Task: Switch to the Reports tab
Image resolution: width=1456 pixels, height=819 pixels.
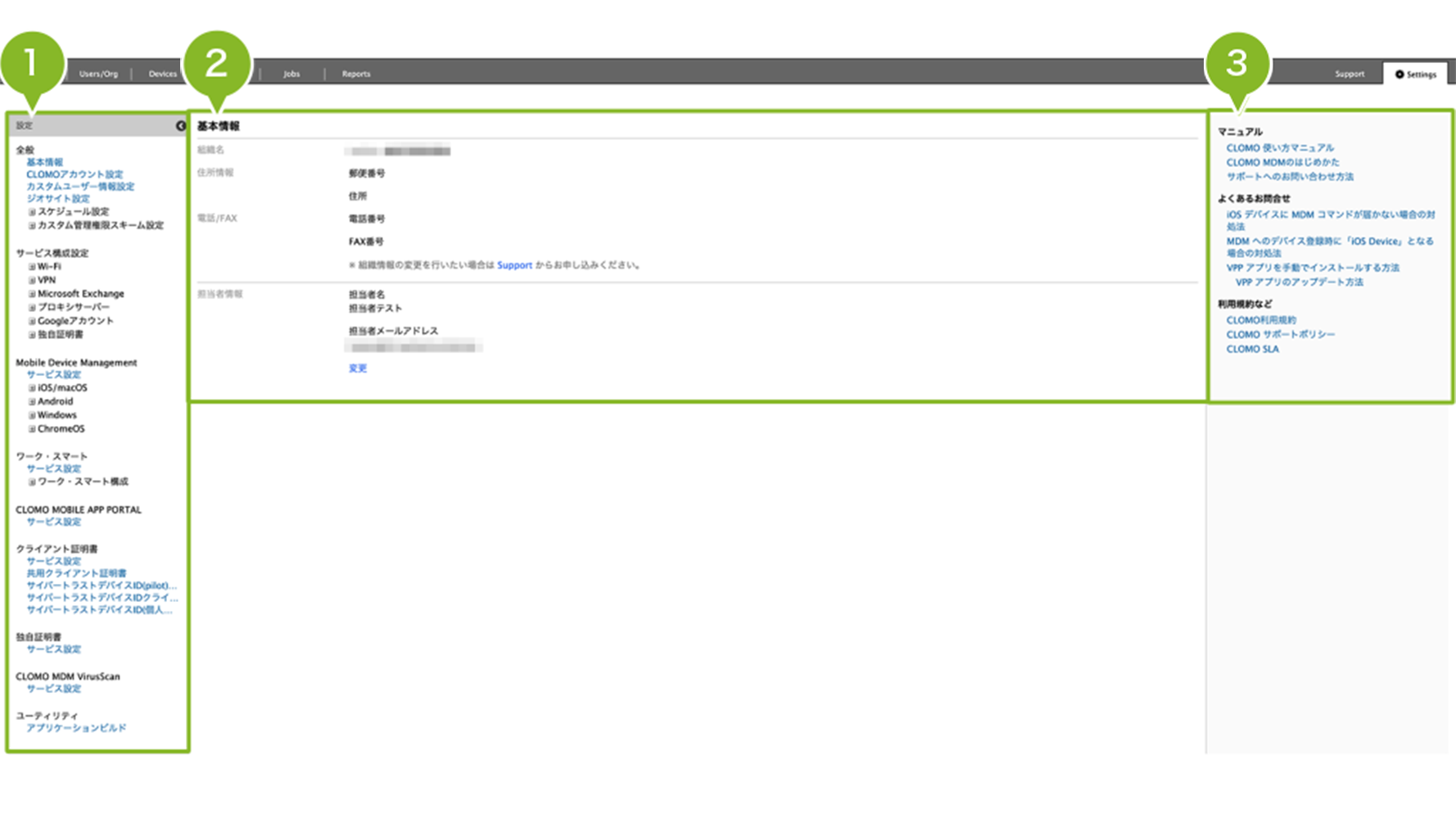Action: 355,74
